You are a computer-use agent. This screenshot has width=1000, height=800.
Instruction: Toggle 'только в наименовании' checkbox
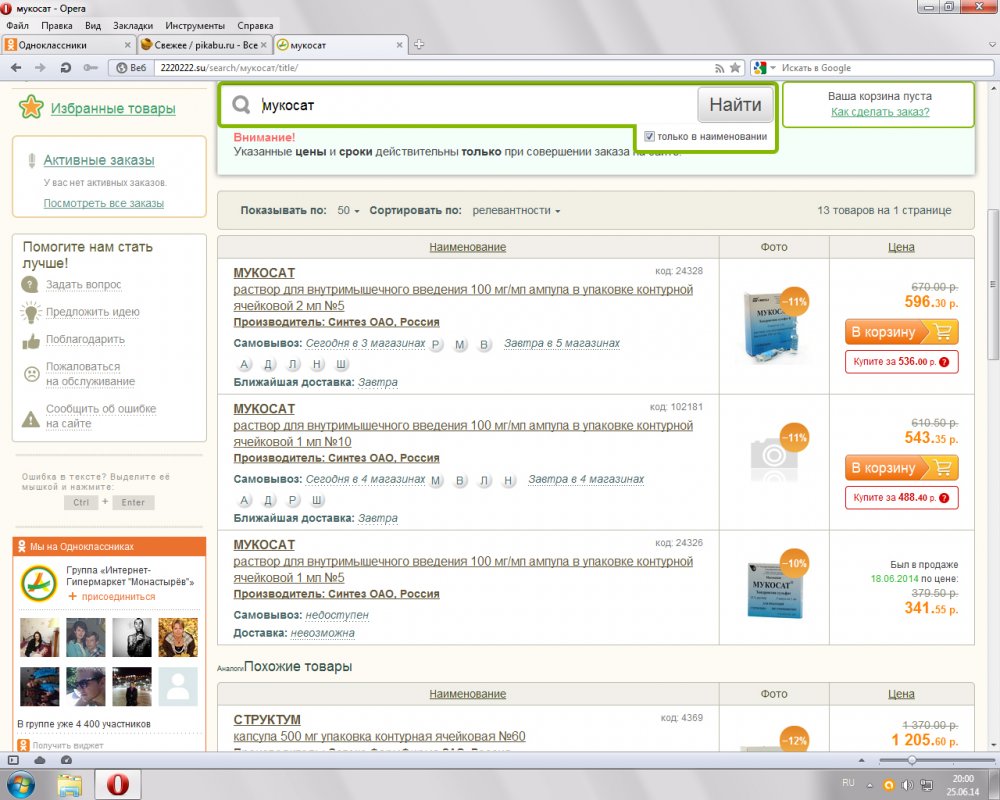pyautogui.click(x=650, y=136)
